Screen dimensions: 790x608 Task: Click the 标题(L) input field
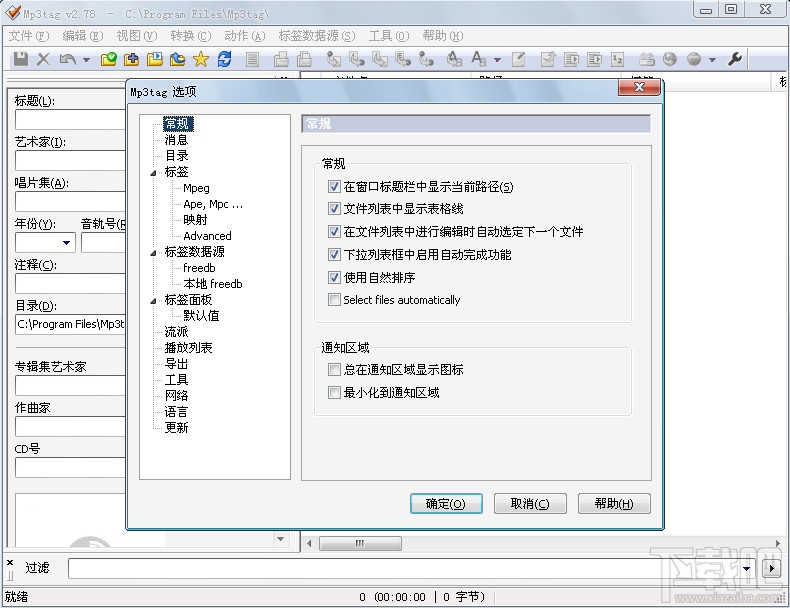(x=70, y=120)
